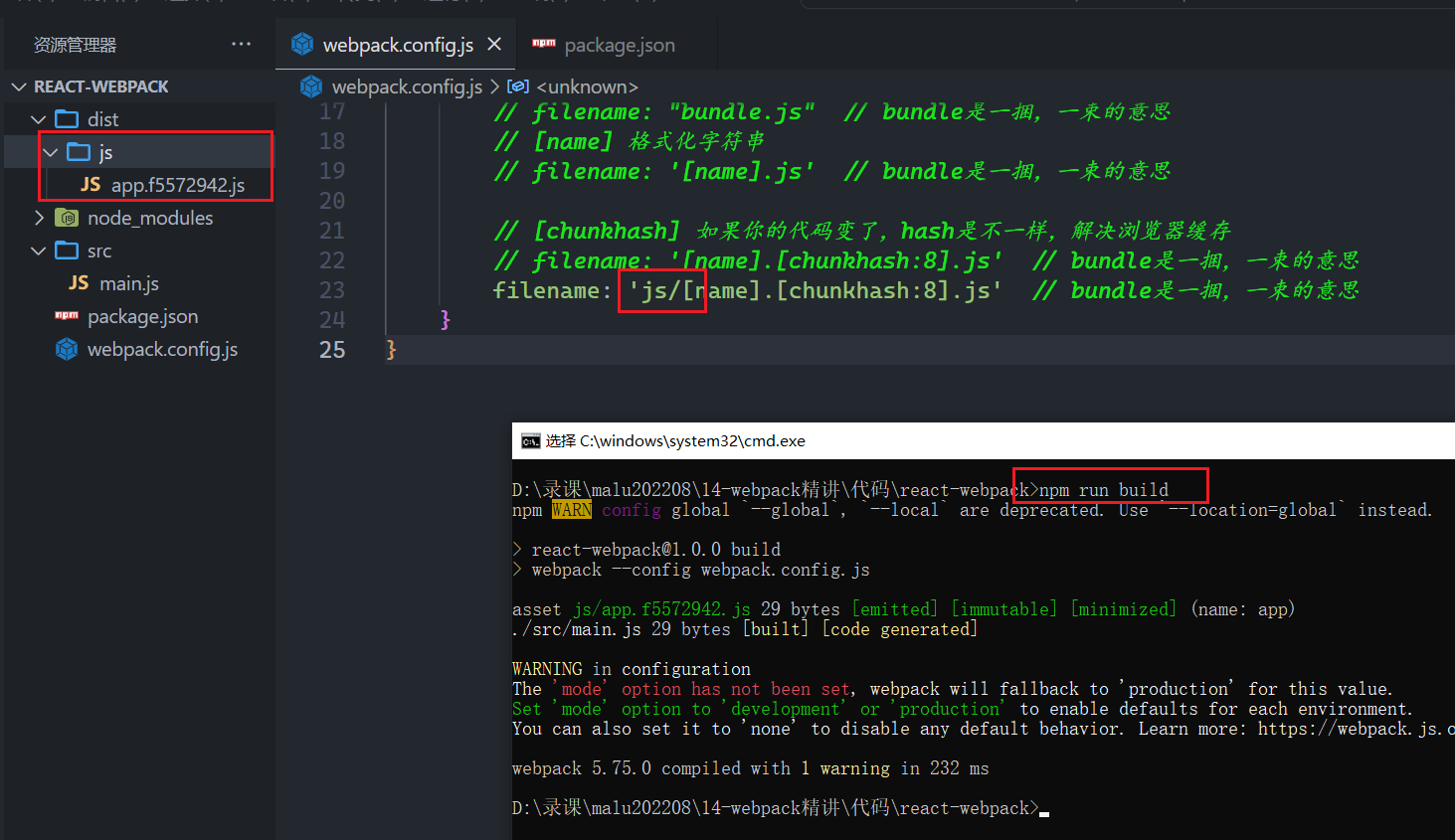Select the src folder label
Screen dimensions: 1455x840
pos(99,251)
